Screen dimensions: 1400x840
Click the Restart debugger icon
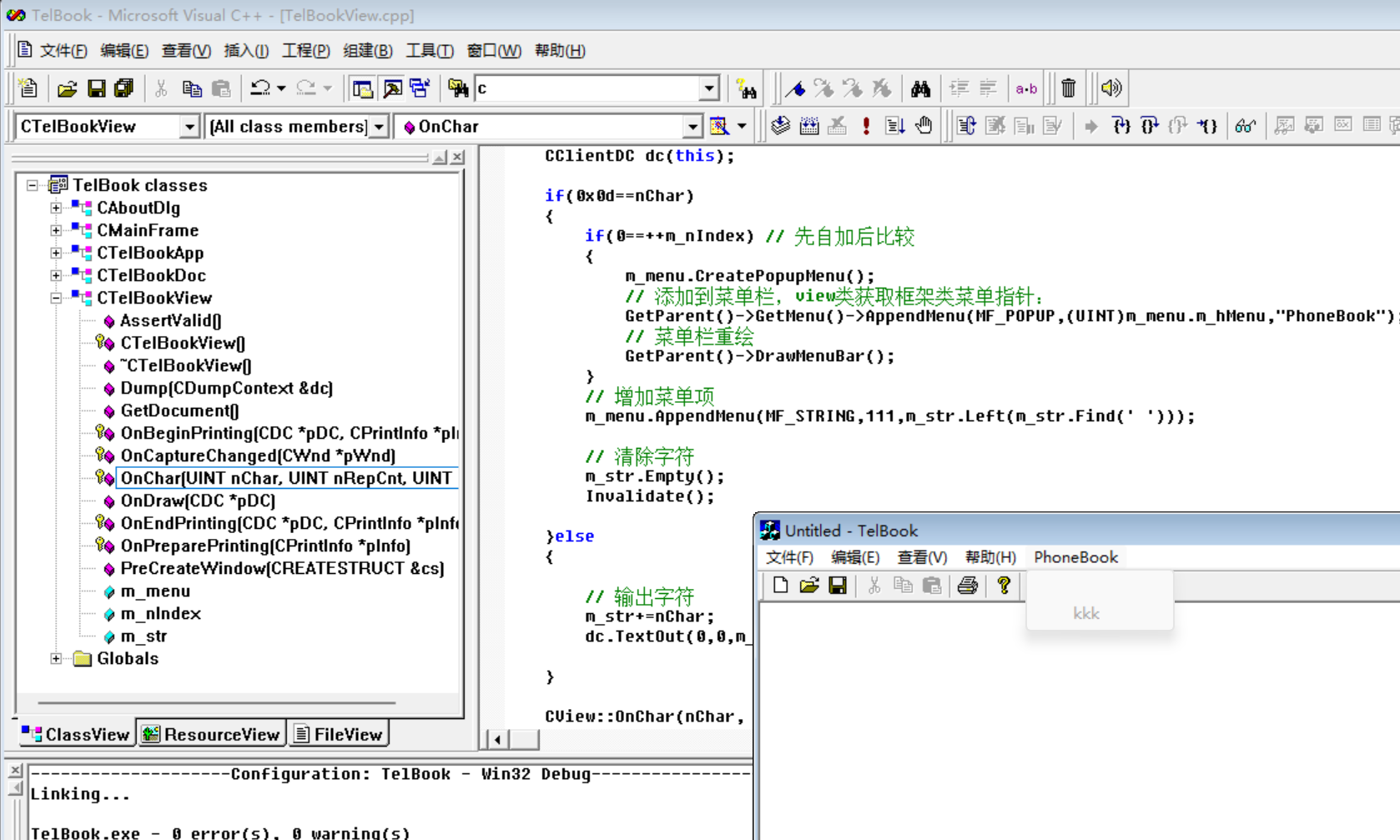pos(967,126)
